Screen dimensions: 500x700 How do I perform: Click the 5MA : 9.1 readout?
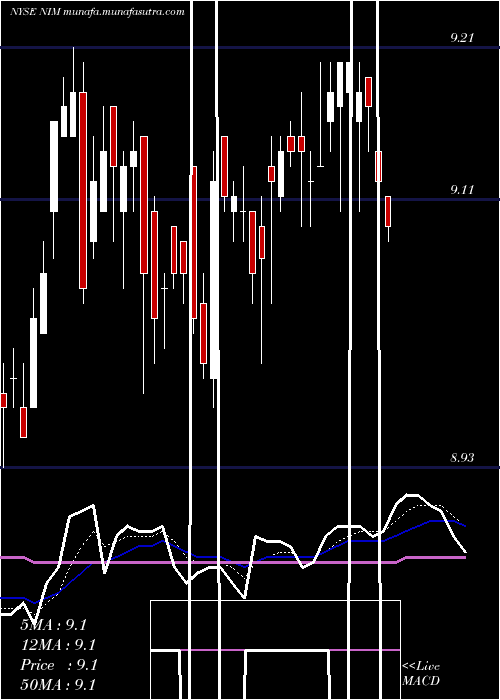[x=53, y=625]
